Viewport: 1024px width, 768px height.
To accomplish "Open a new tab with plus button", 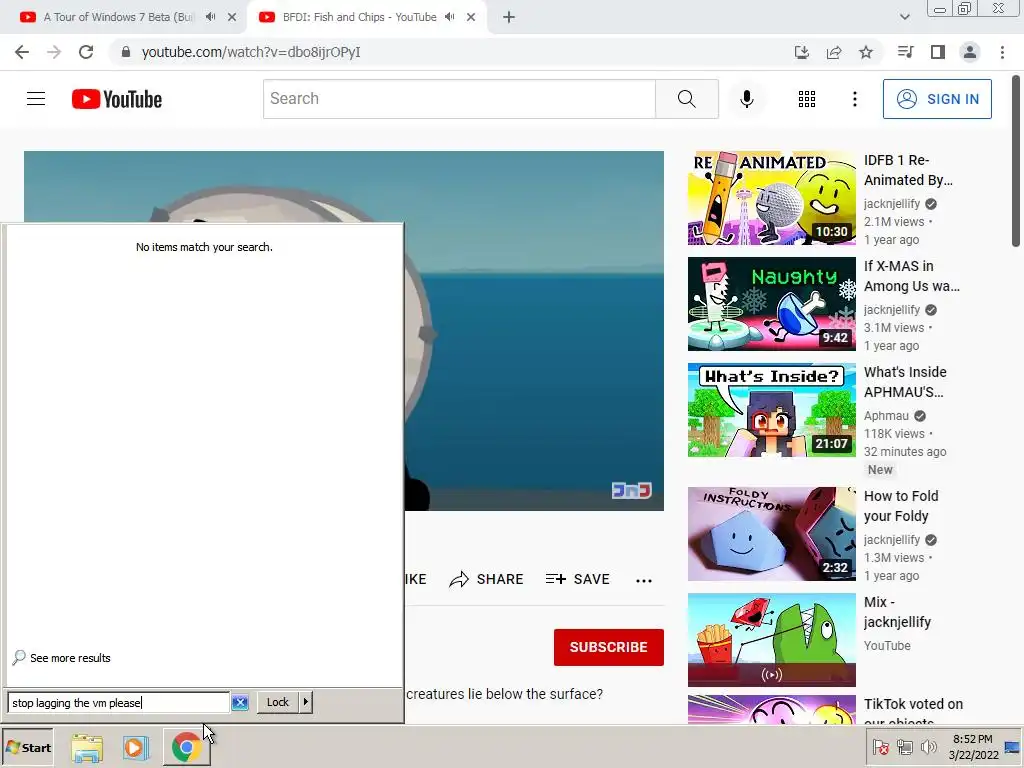I will coord(509,18).
